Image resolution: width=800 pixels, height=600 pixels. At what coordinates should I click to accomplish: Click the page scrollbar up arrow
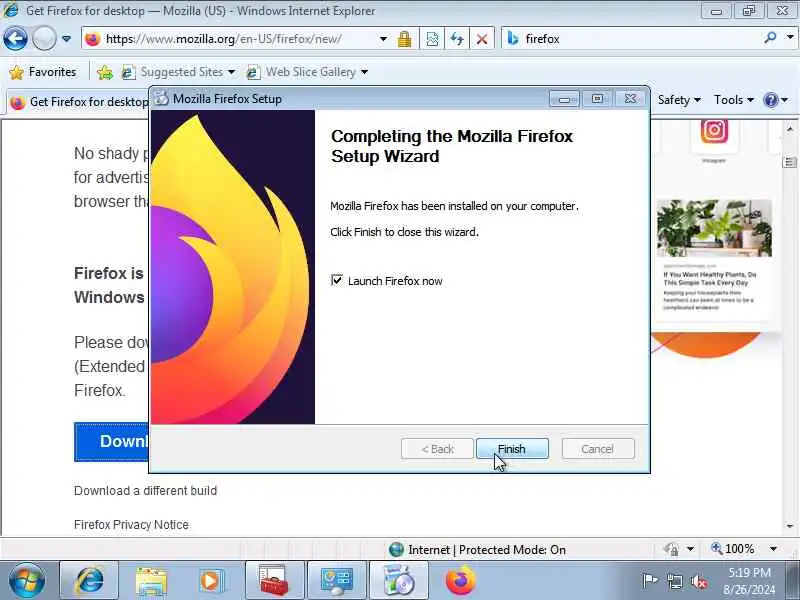click(x=790, y=129)
